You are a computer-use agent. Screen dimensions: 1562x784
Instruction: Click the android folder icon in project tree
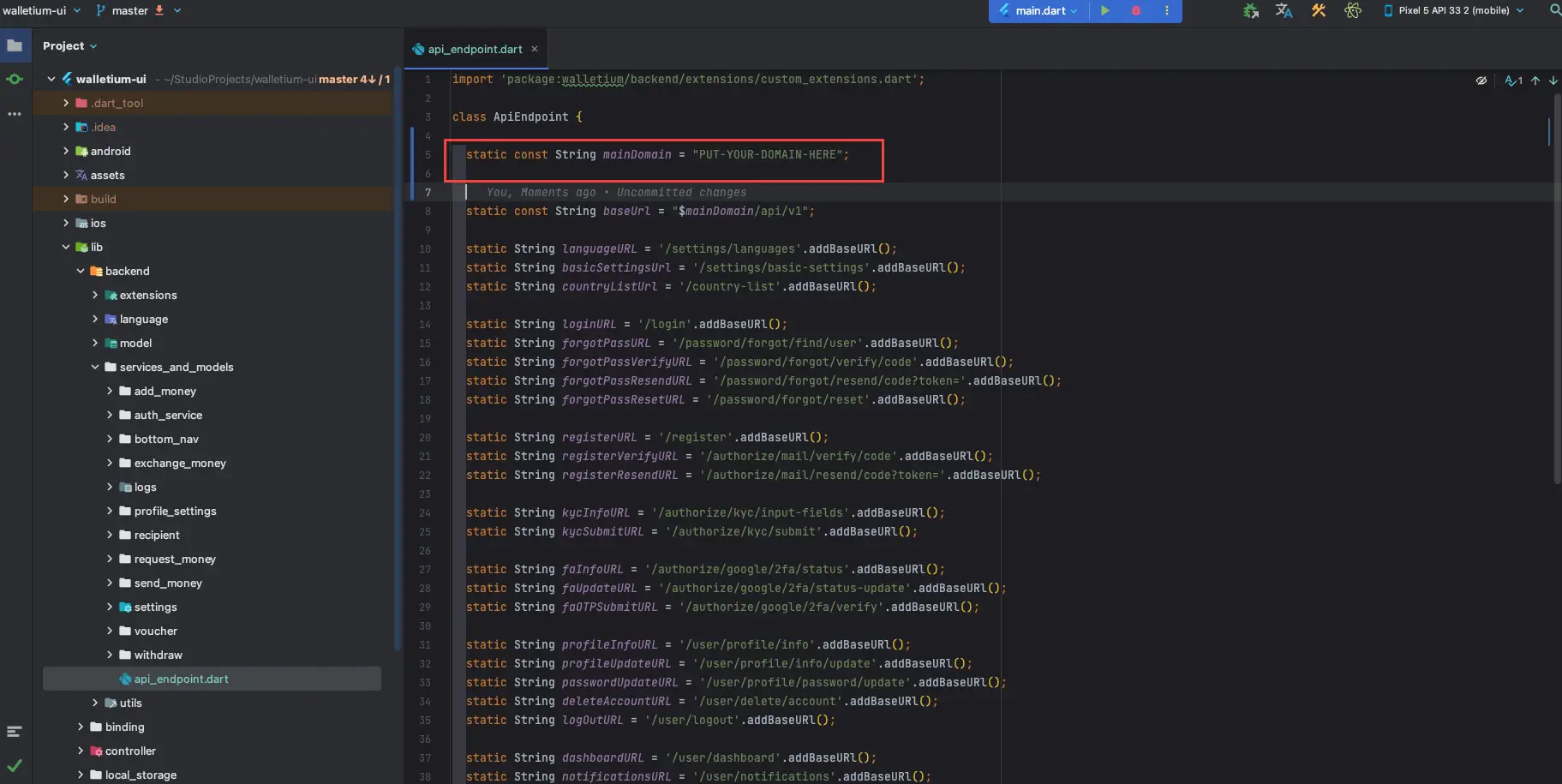click(81, 151)
